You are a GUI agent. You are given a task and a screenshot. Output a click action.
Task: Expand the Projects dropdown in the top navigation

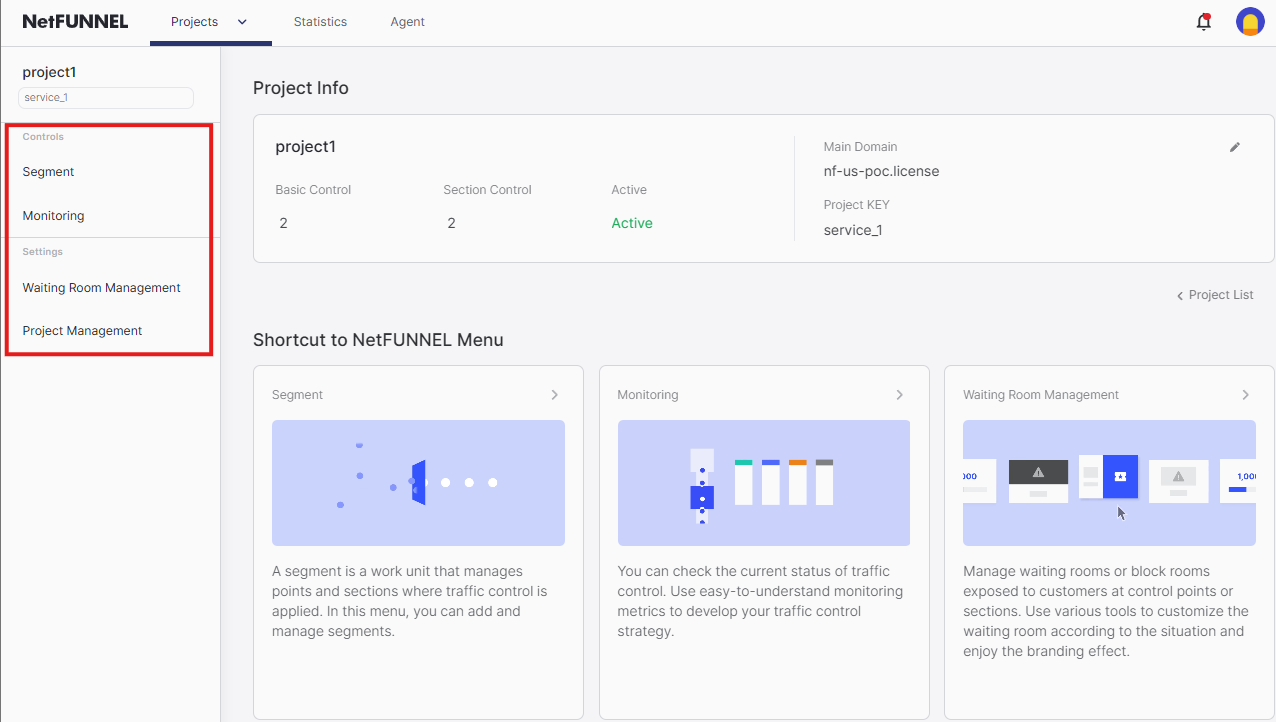[x=240, y=20]
